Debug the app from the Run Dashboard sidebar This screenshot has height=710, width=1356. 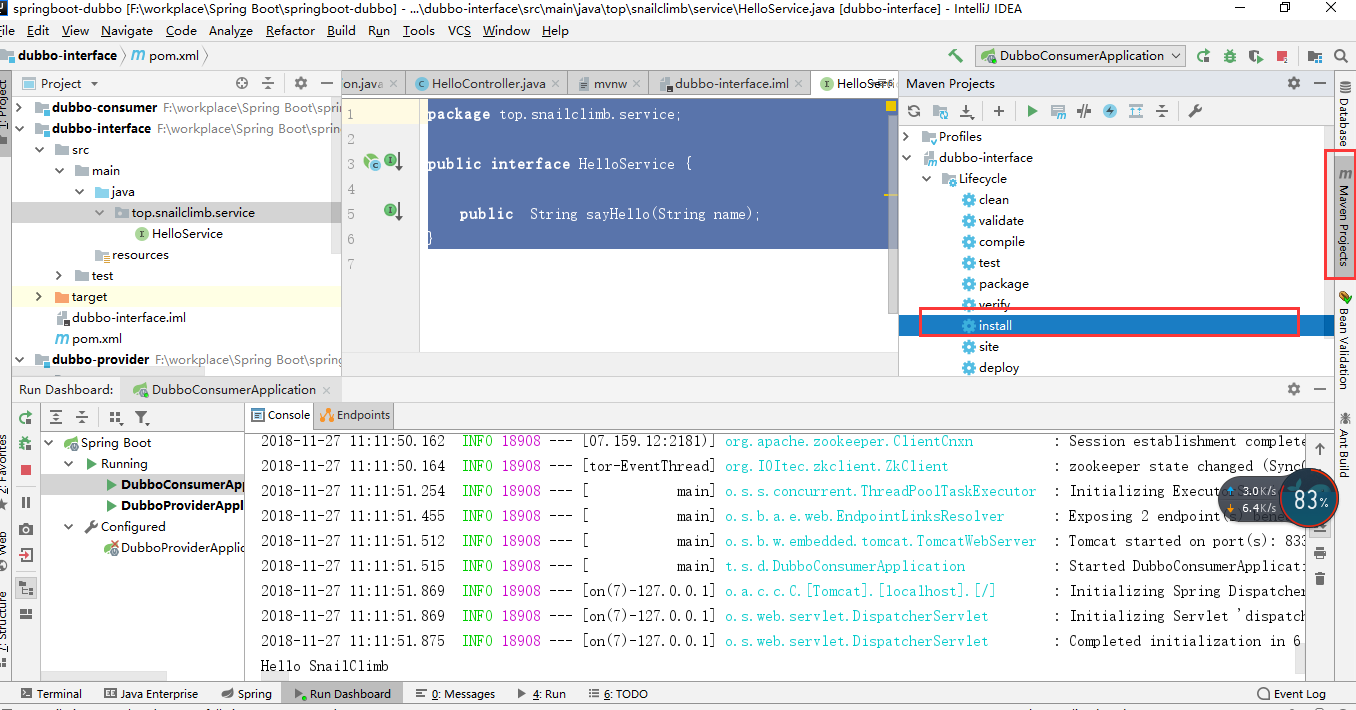click(26, 444)
